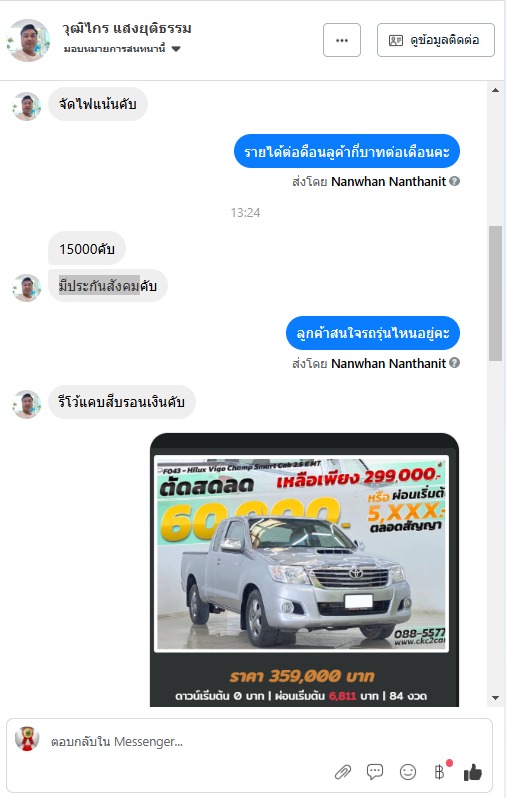Click the paperclip attach file icon
This screenshot has height=798, width=506.
click(343, 772)
